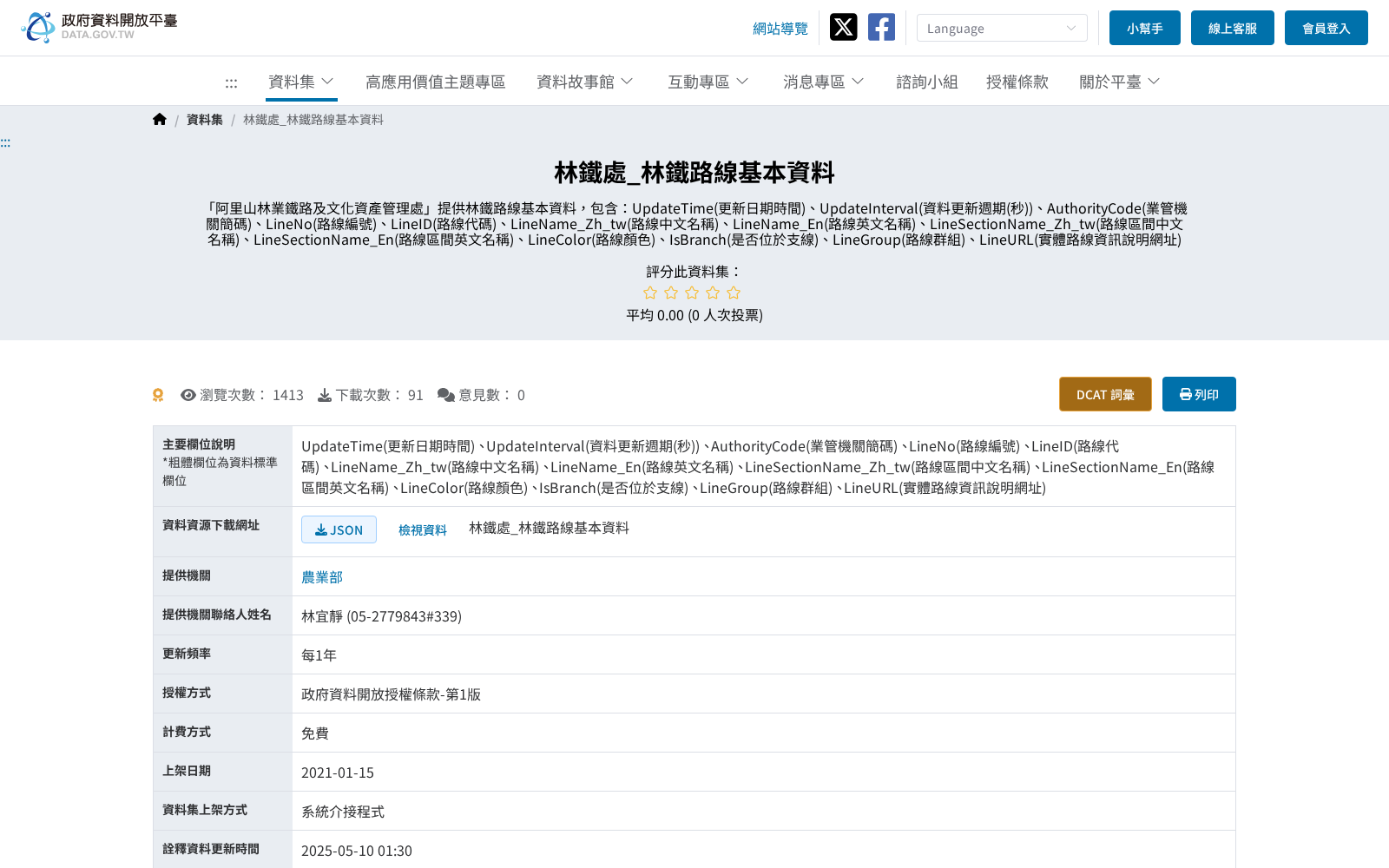Click license value 政府資料開放授權條款-第1版
This screenshot has width=1389, height=868.
(x=391, y=694)
